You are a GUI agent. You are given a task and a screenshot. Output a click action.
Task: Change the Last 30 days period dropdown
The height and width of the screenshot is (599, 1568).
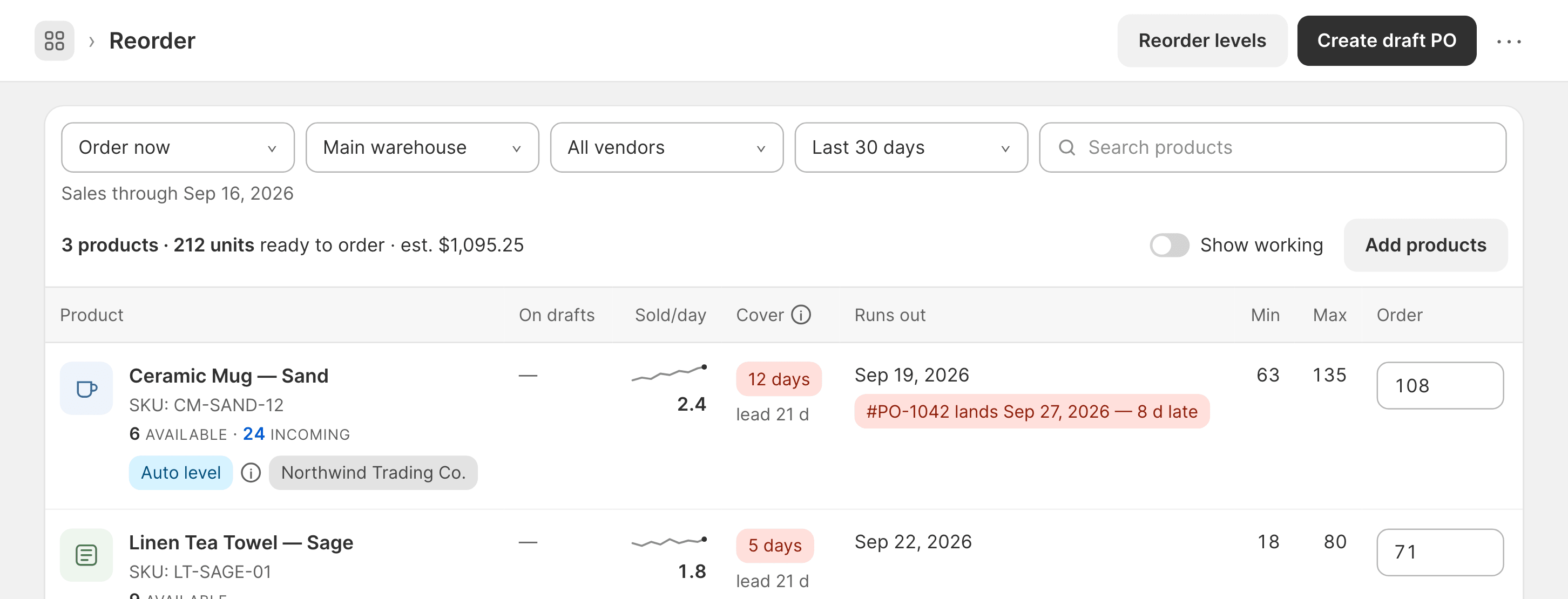click(911, 148)
